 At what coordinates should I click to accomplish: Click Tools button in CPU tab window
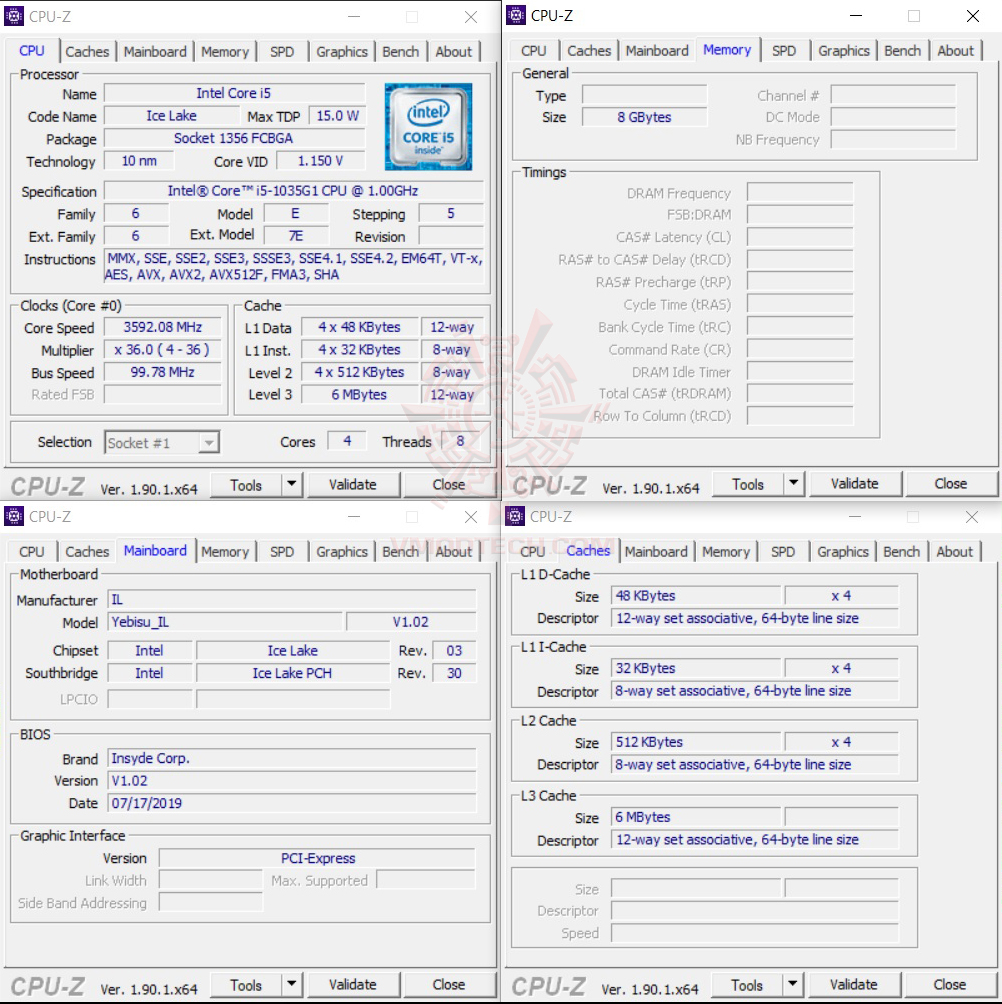click(246, 485)
